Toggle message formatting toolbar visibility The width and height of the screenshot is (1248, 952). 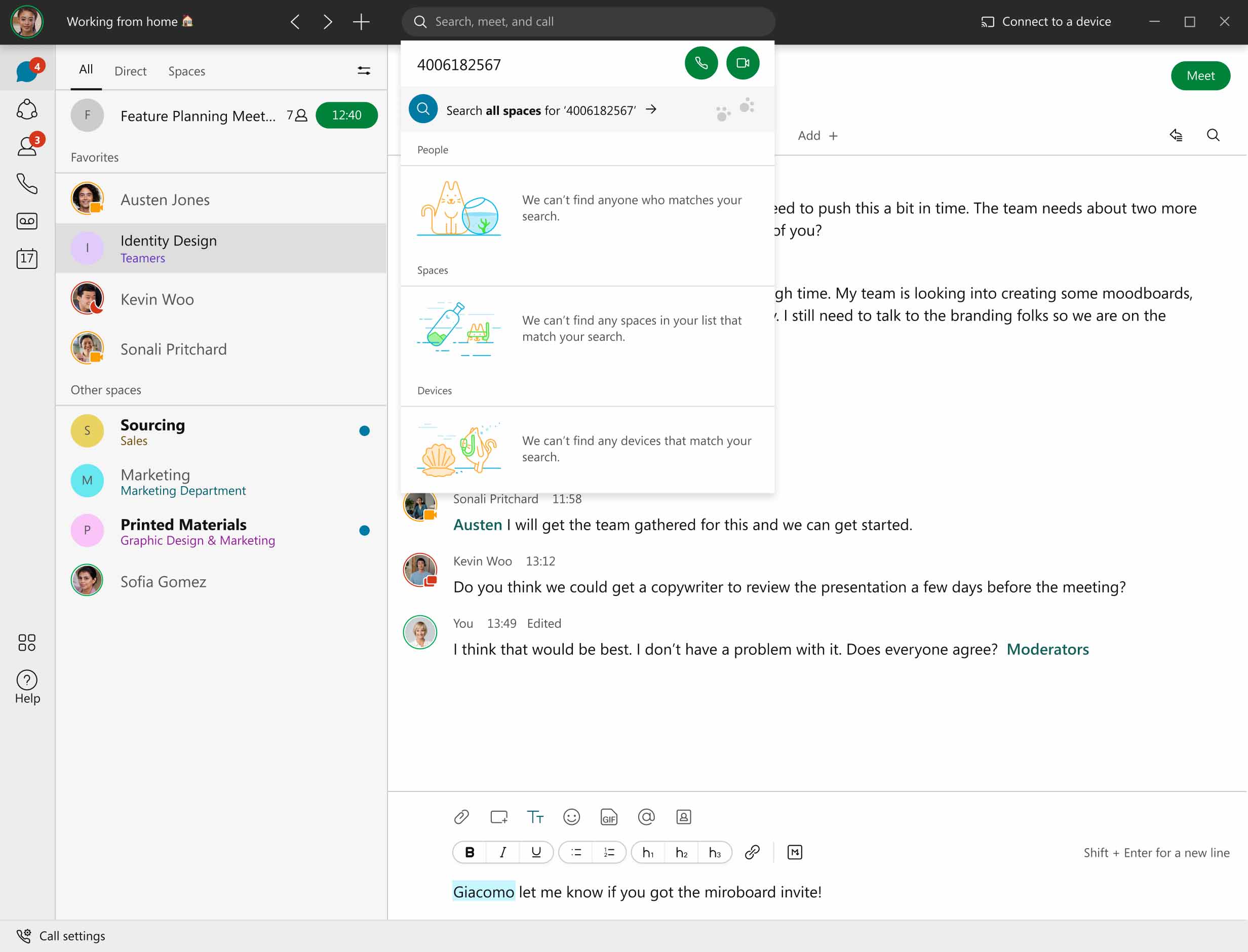[x=535, y=817]
